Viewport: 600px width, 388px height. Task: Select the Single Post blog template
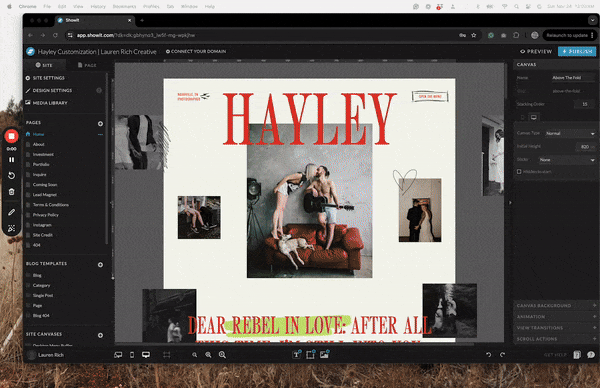click(x=43, y=295)
